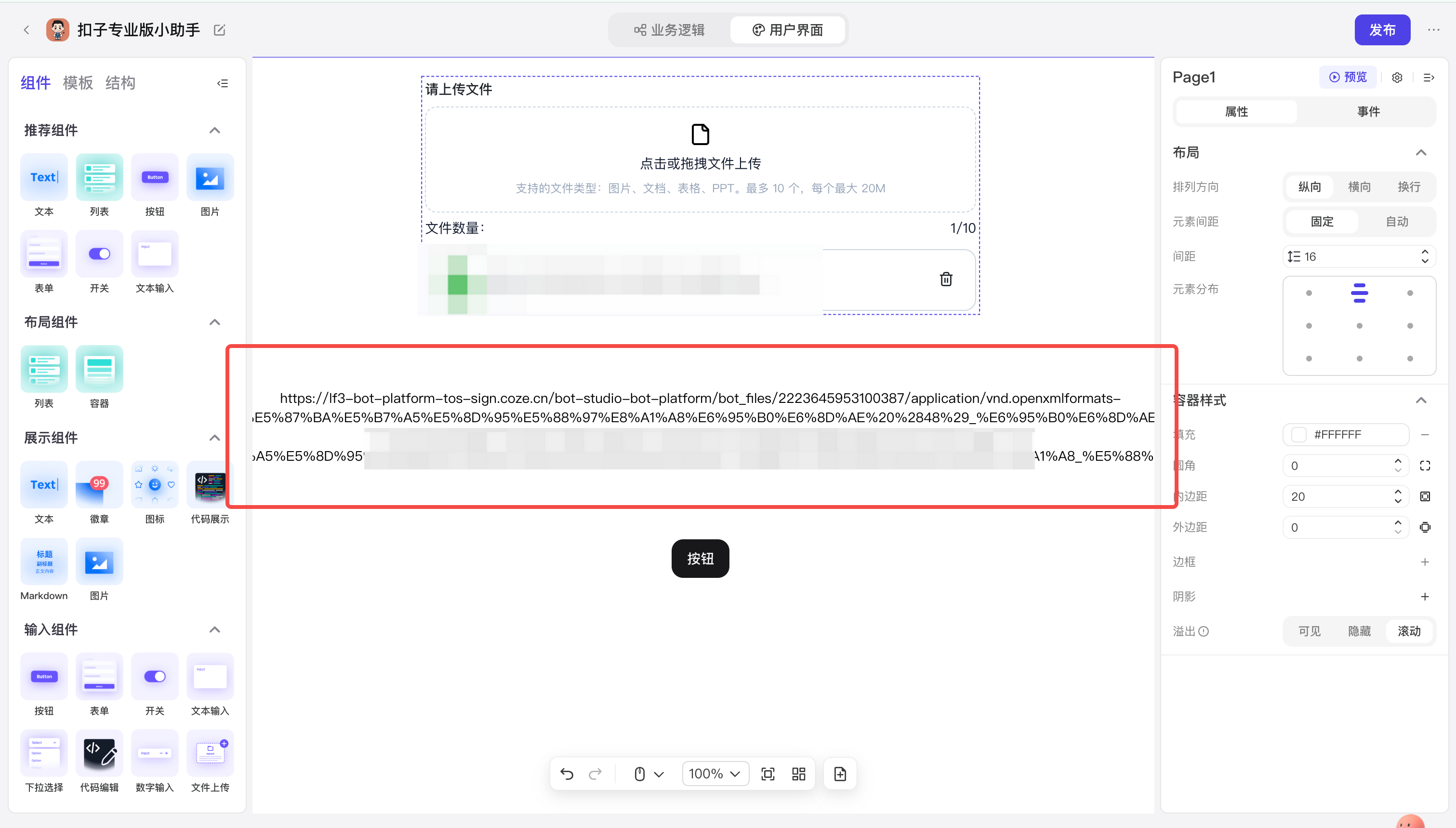Click the add page icon in bottom toolbar
Viewport: 1456px width, 828px height.
pyautogui.click(x=840, y=774)
